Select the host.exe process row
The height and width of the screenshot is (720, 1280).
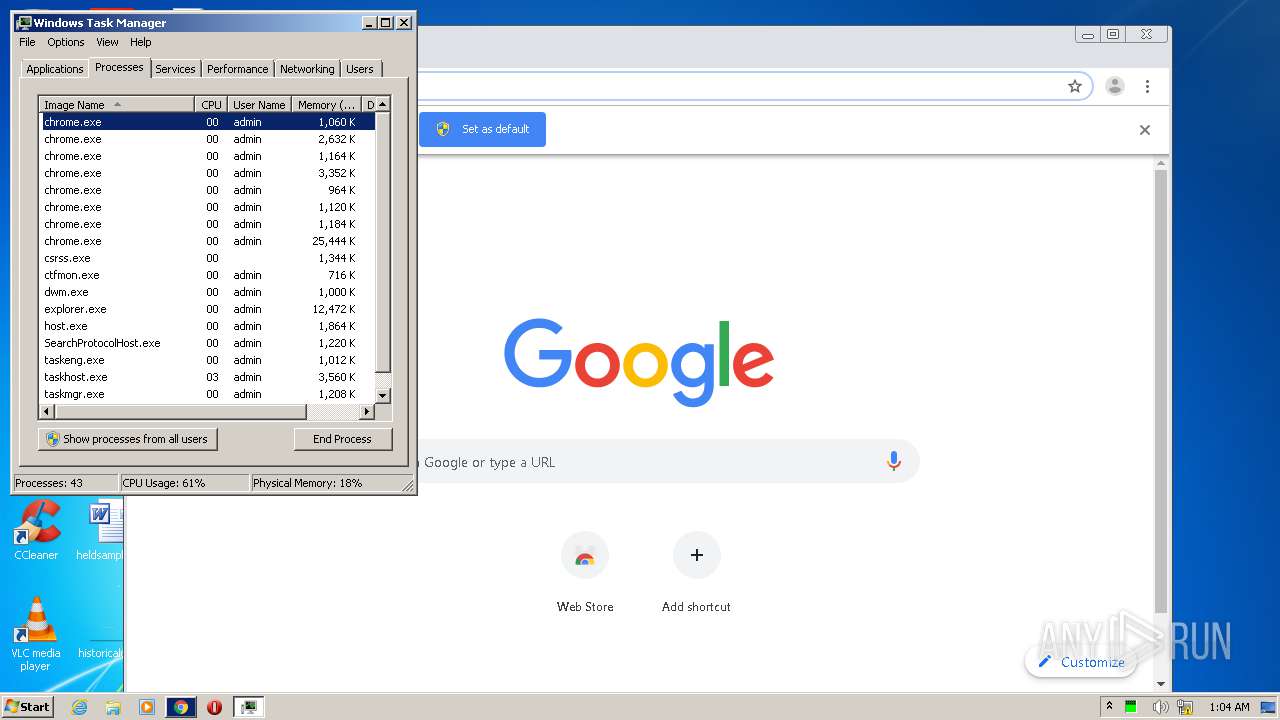pyautogui.click(x=207, y=326)
